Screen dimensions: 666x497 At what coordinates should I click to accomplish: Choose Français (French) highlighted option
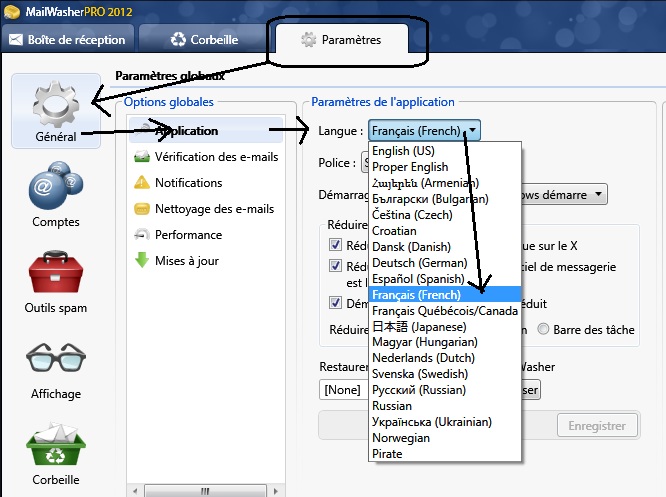pyautogui.click(x=445, y=294)
